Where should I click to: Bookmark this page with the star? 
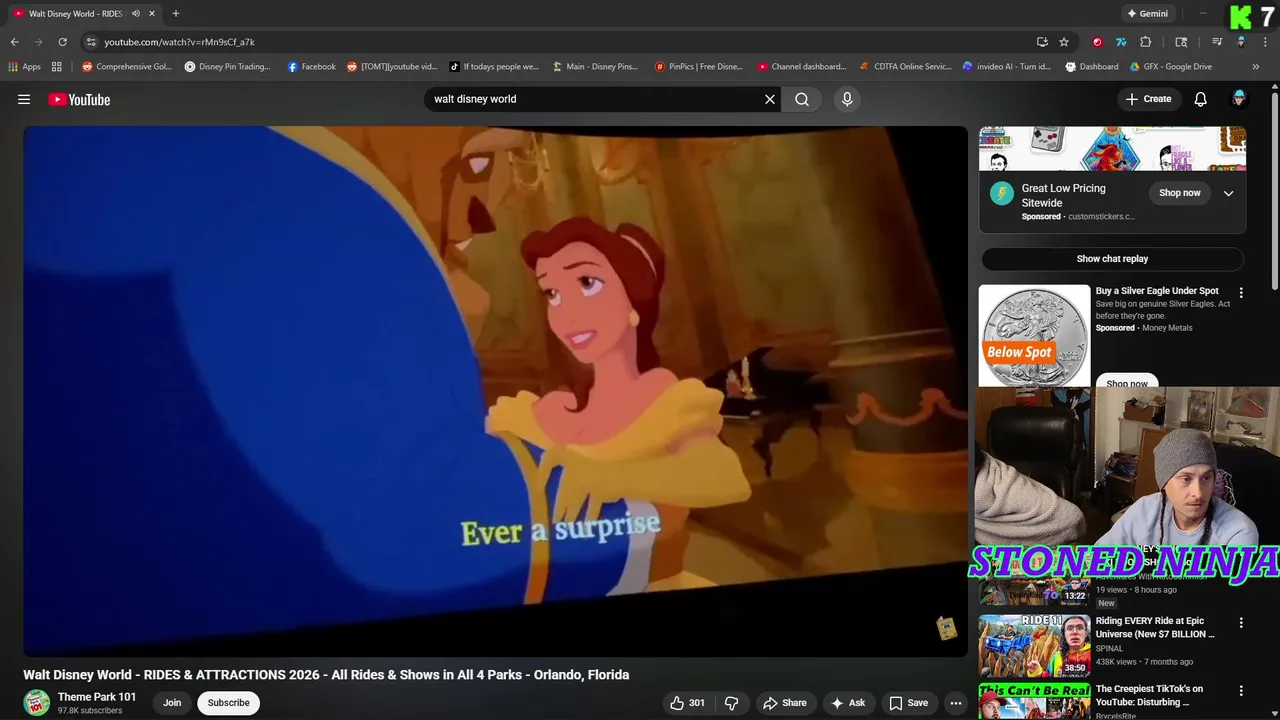[x=1064, y=42]
